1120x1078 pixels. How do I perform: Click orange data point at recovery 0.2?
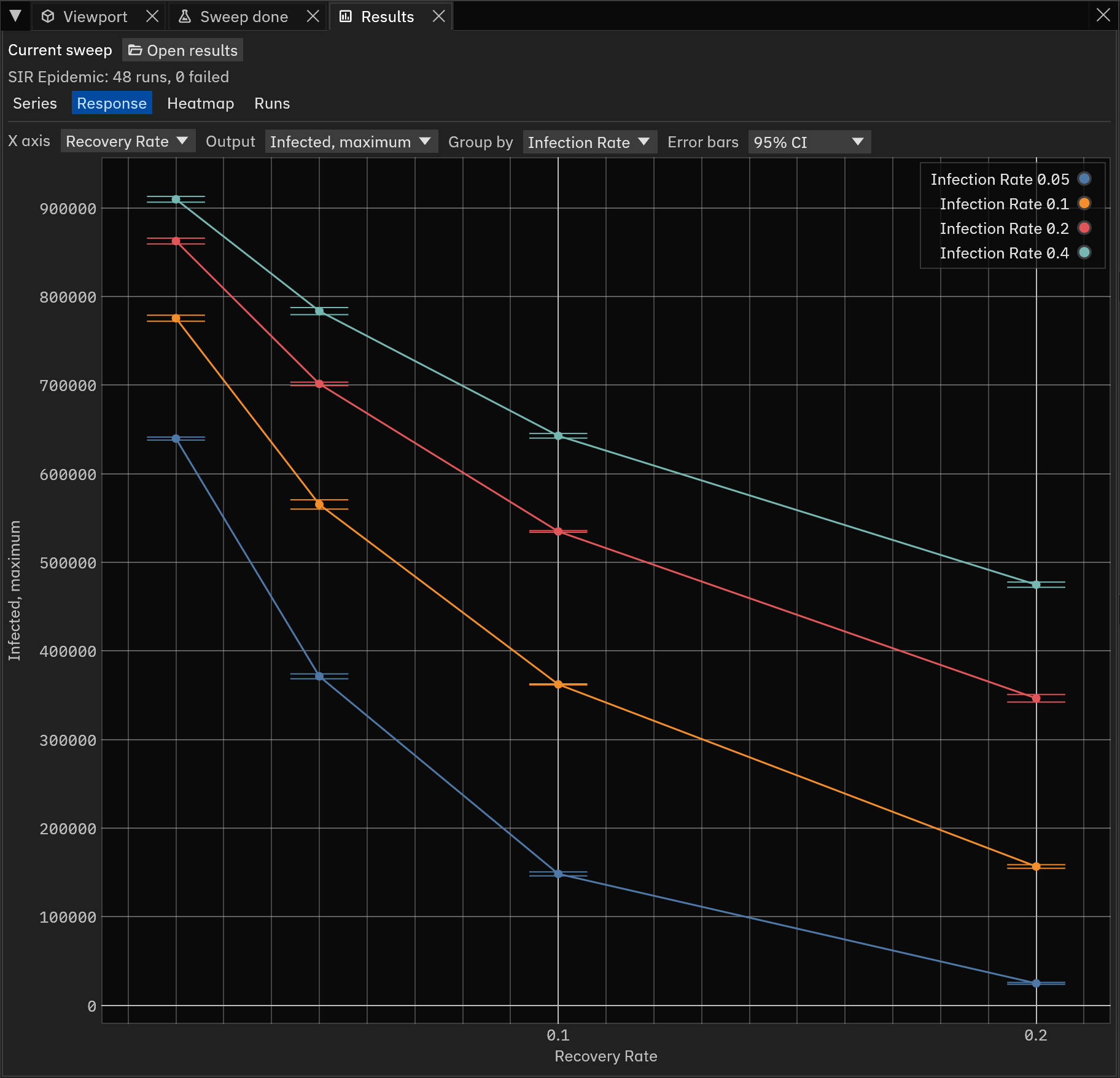1036,866
